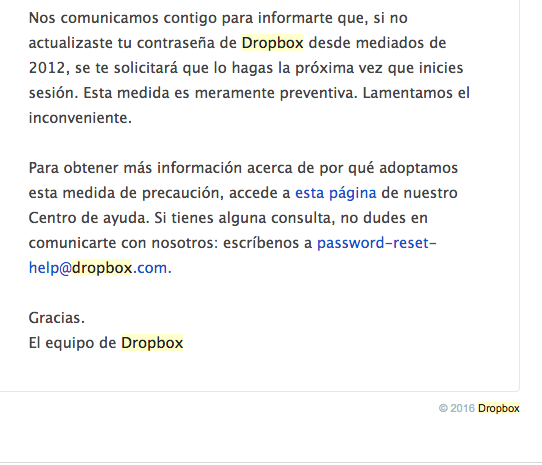This screenshot has width=542, height=465.
Task: Click the text 'El equipo de'
Action: 73,343
